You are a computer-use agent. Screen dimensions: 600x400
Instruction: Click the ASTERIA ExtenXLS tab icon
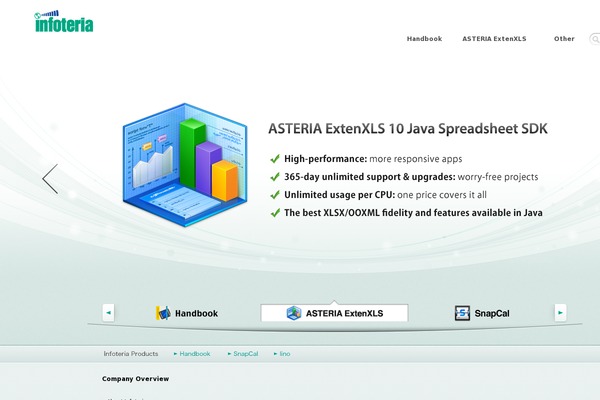coord(294,313)
